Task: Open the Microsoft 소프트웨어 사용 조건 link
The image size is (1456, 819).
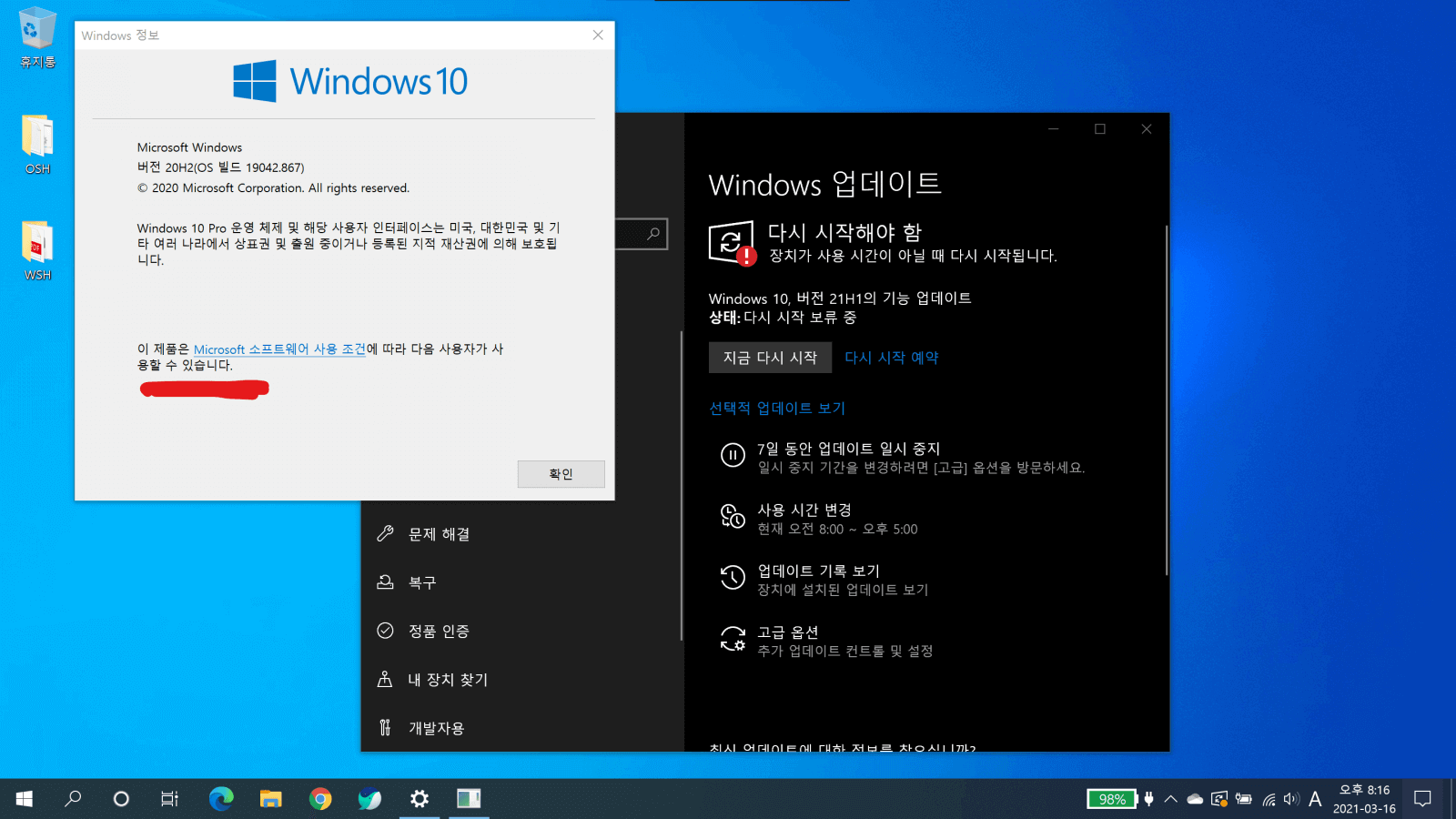Action: click(x=280, y=349)
